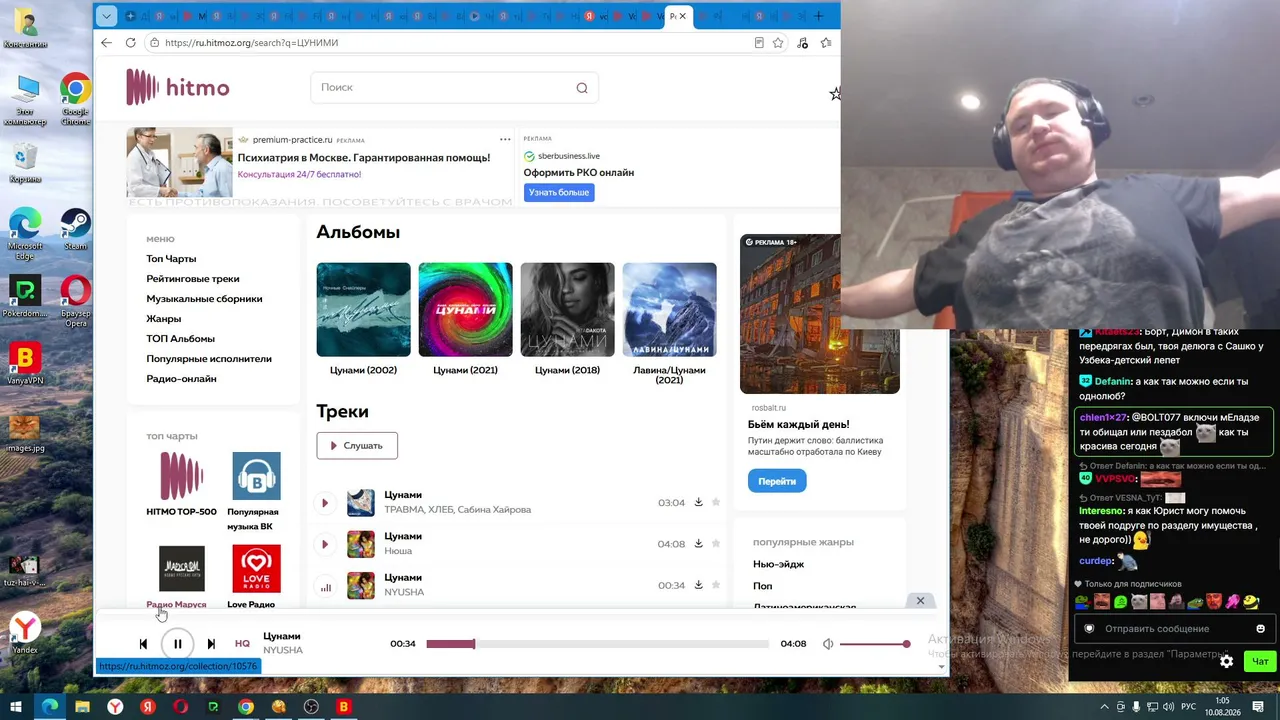The height and width of the screenshot is (720, 1280).
Task: Bookmark this page with the star icon
Action: tap(778, 43)
